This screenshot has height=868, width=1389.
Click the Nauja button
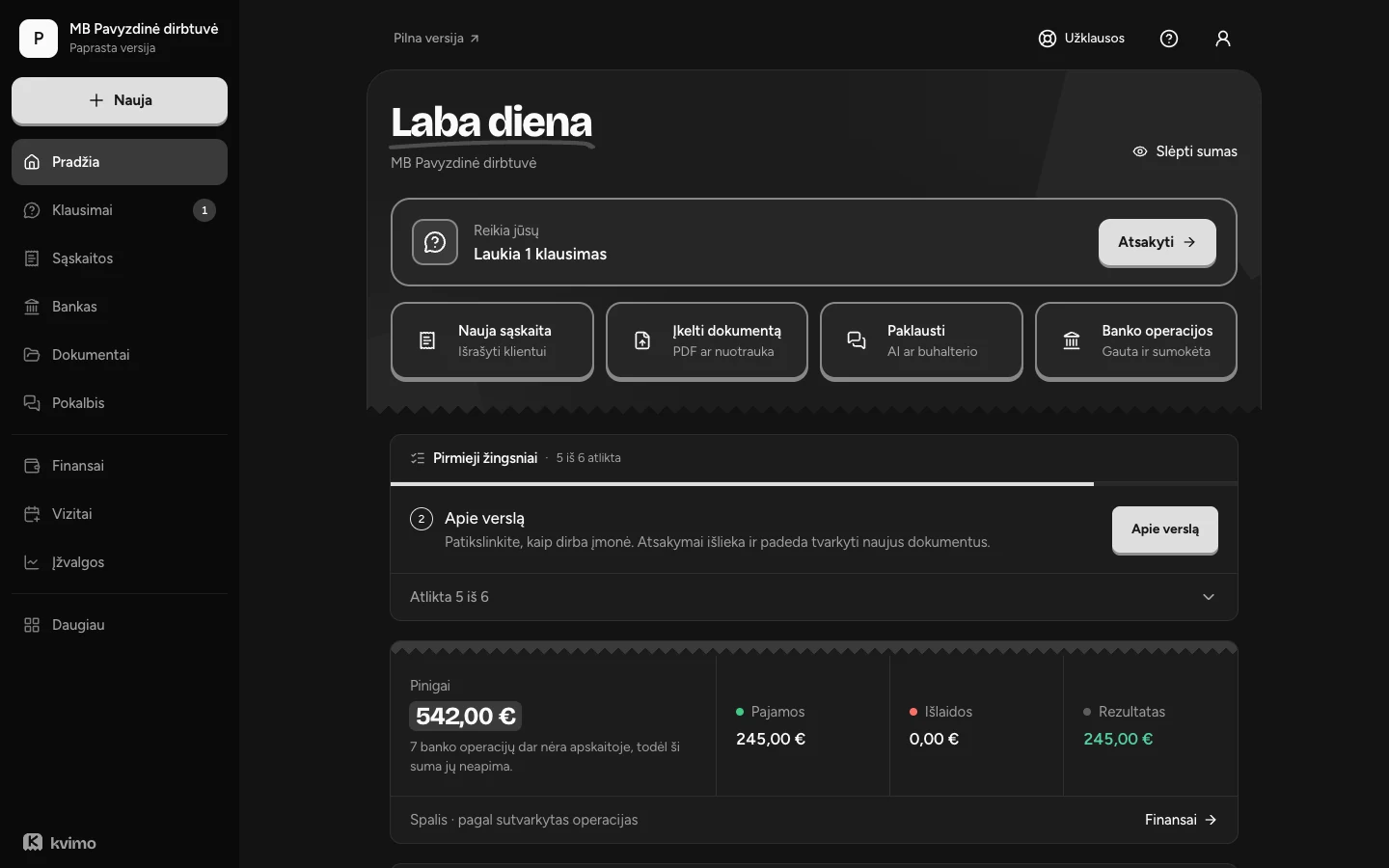click(x=120, y=100)
